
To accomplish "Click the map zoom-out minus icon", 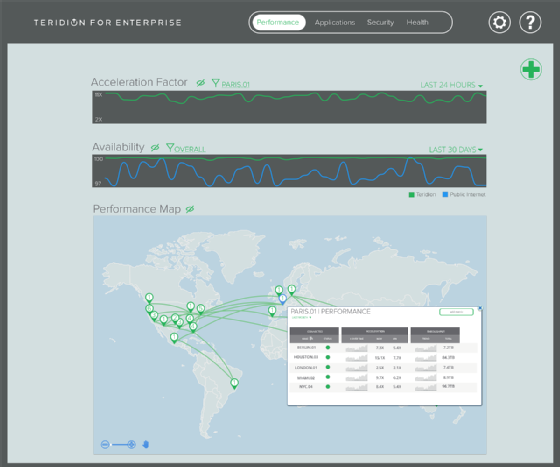I will pyautogui.click(x=105, y=445).
